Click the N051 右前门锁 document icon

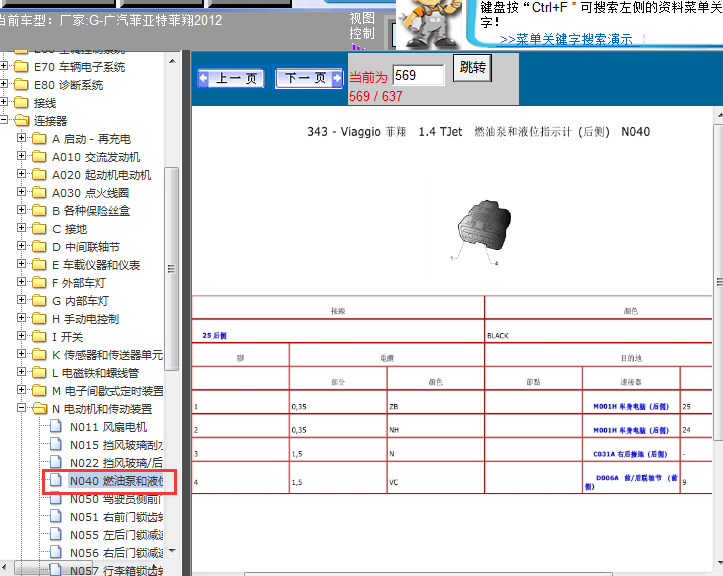[56, 516]
